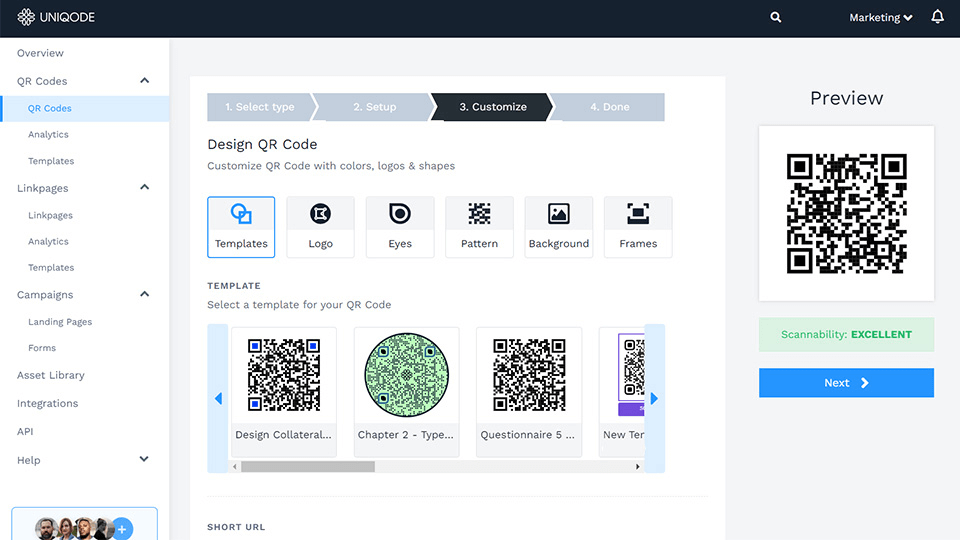This screenshot has width=960, height=540.
Task: Open the search magnifier icon
Action: click(776, 17)
